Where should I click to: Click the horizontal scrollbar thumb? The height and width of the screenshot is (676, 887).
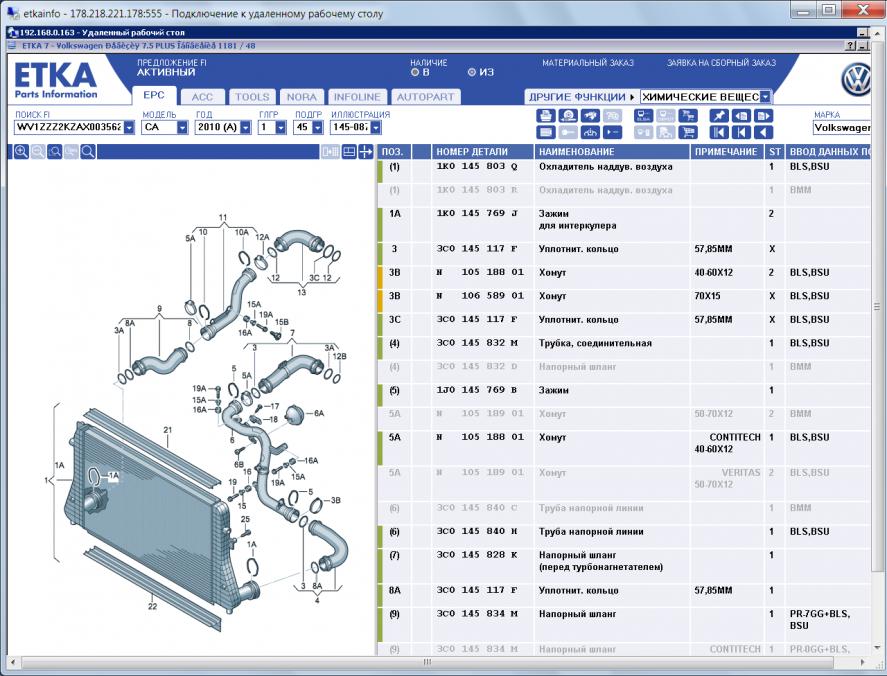(428, 662)
